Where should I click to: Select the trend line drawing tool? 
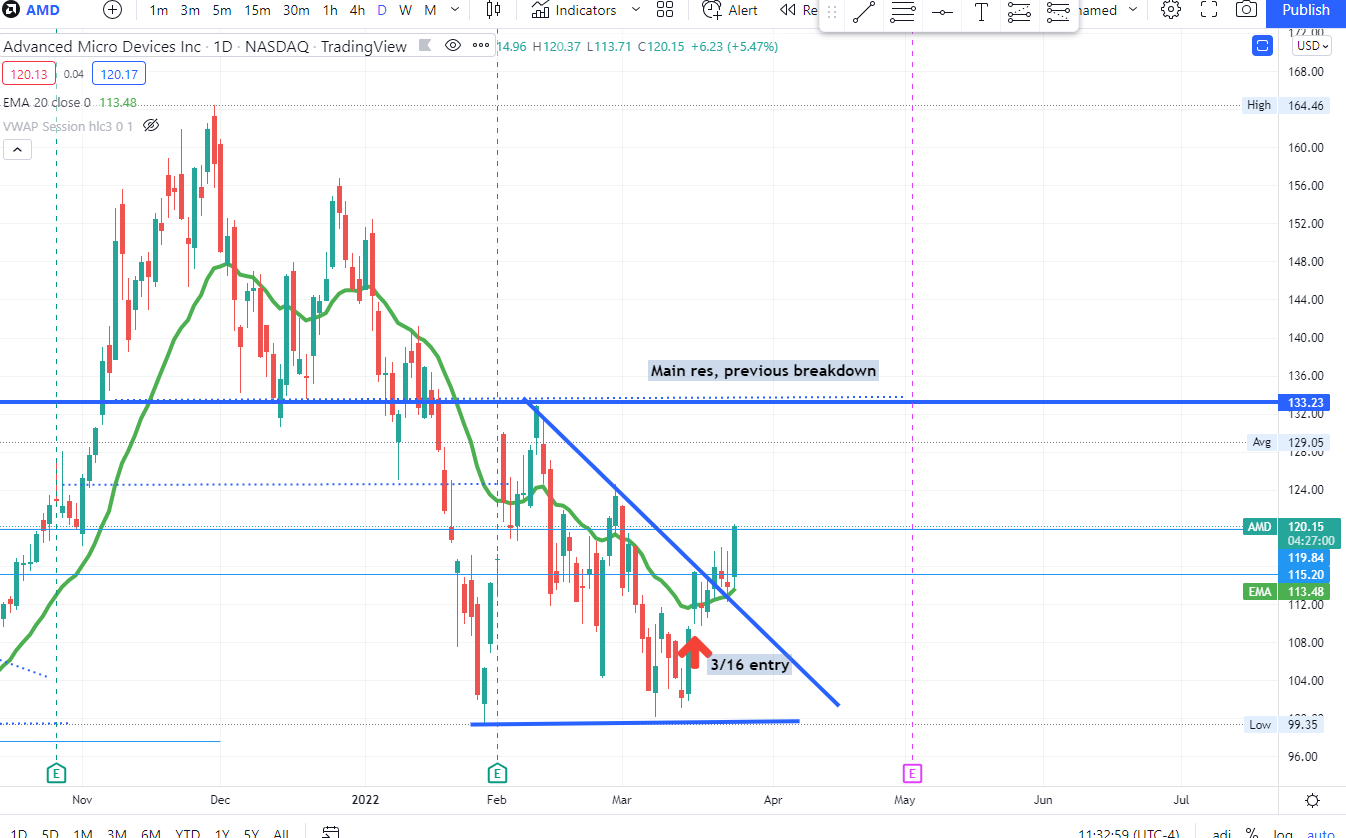864,13
